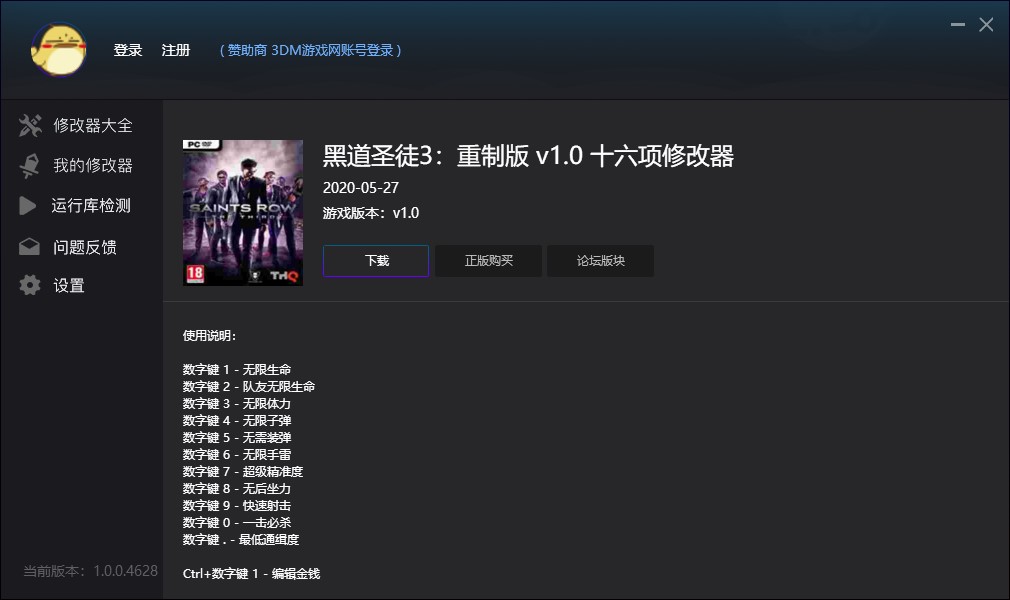Click the date text 2020-05-27
1010x600 pixels.
(361, 188)
